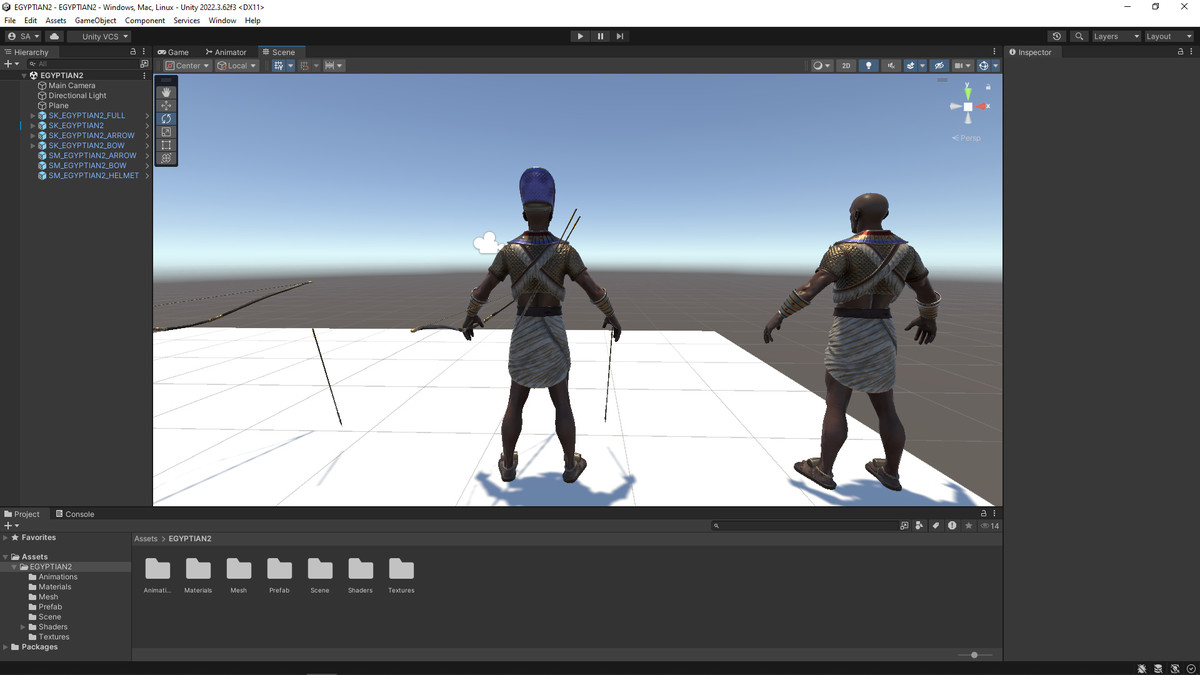The height and width of the screenshot is (675, 1200).
Task: Select the Scale tool
Action: 166,132
